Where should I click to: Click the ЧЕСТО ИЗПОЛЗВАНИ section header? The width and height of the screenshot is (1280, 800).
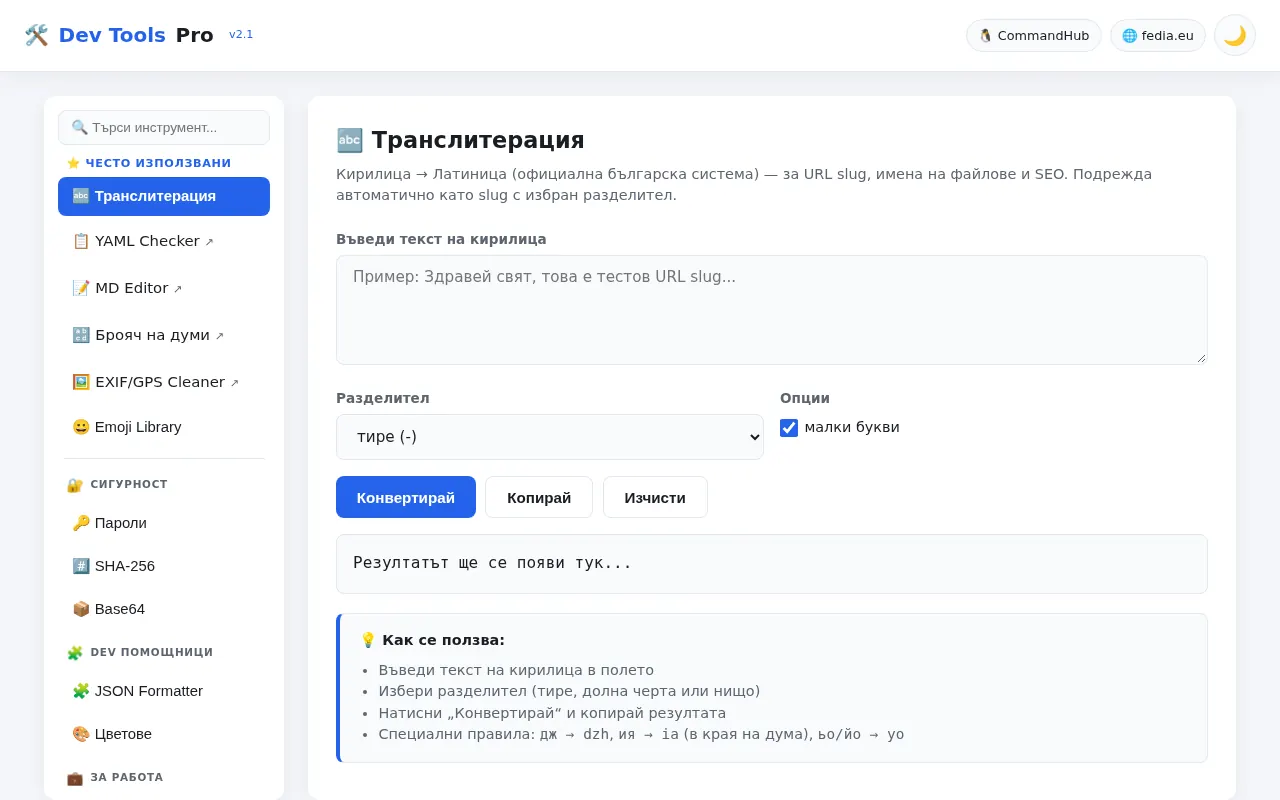click(x=149, y=163)
